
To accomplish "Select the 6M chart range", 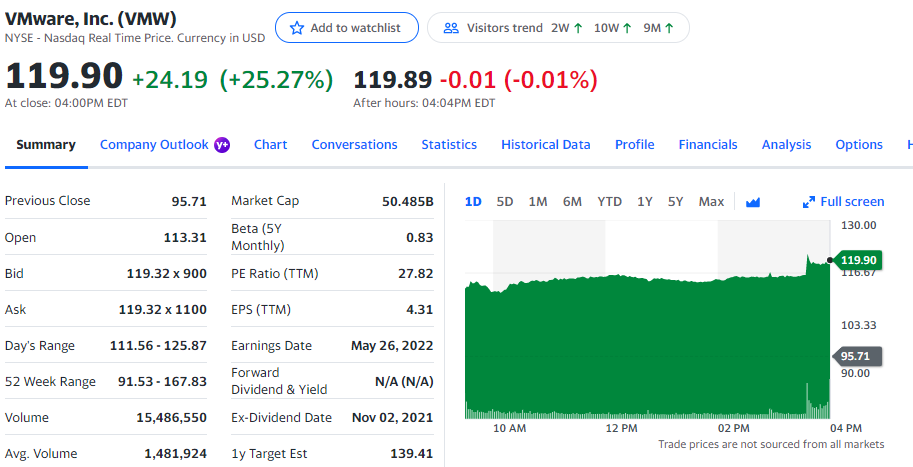I will [572, 202].
